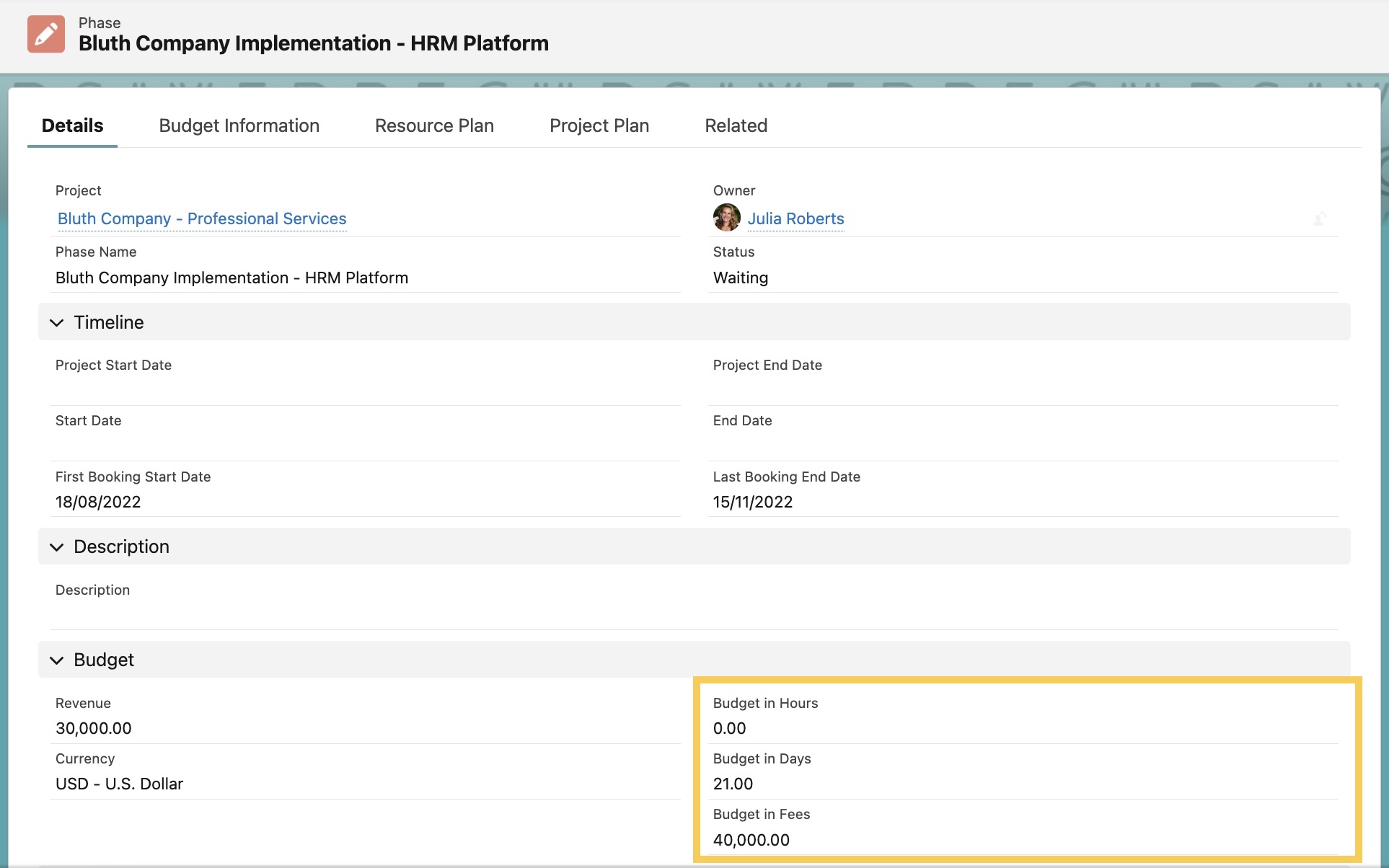
Task: Open Julia Roberts owner record
Action: point(796,218)
